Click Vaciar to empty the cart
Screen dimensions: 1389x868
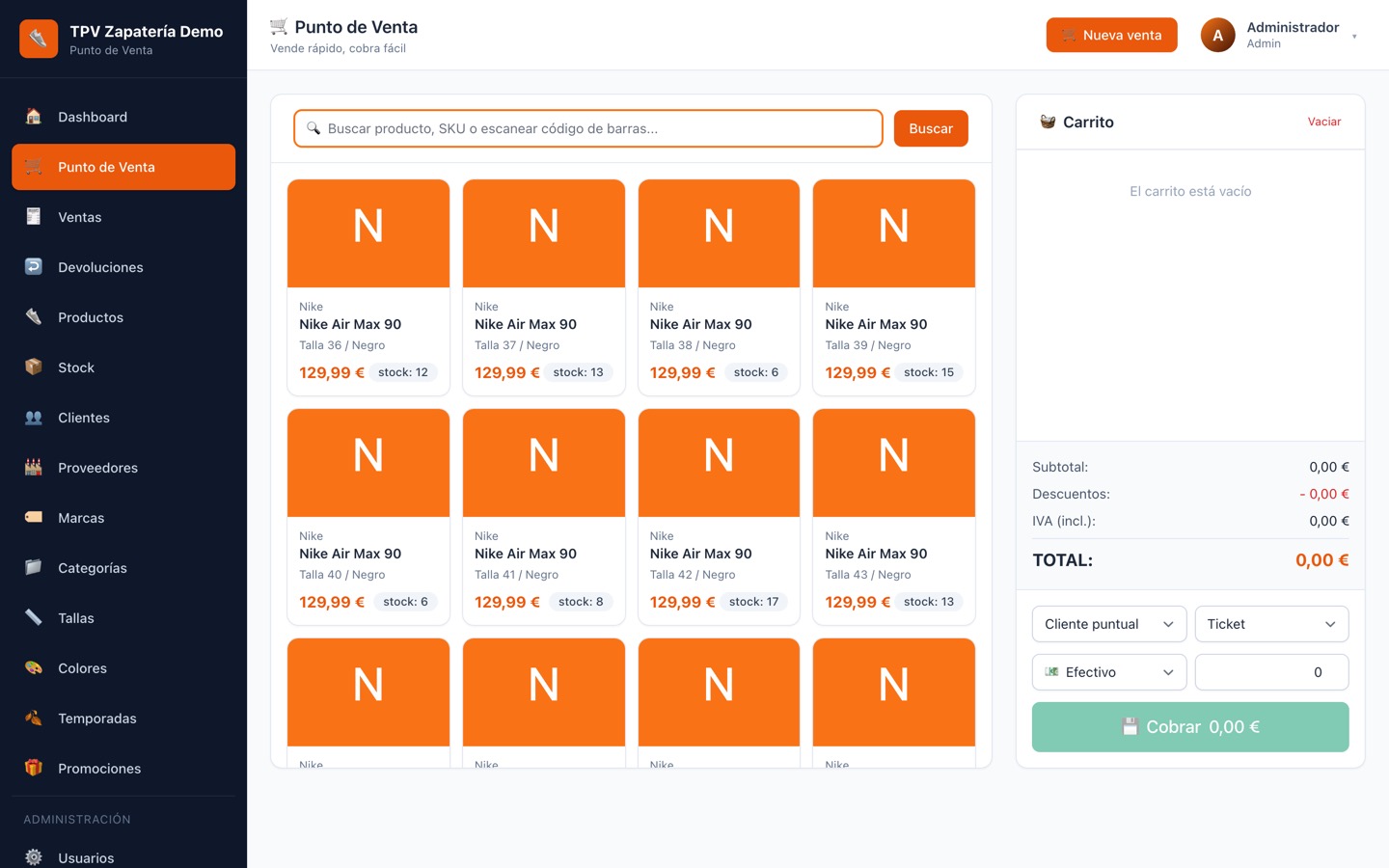[1324, 122]
